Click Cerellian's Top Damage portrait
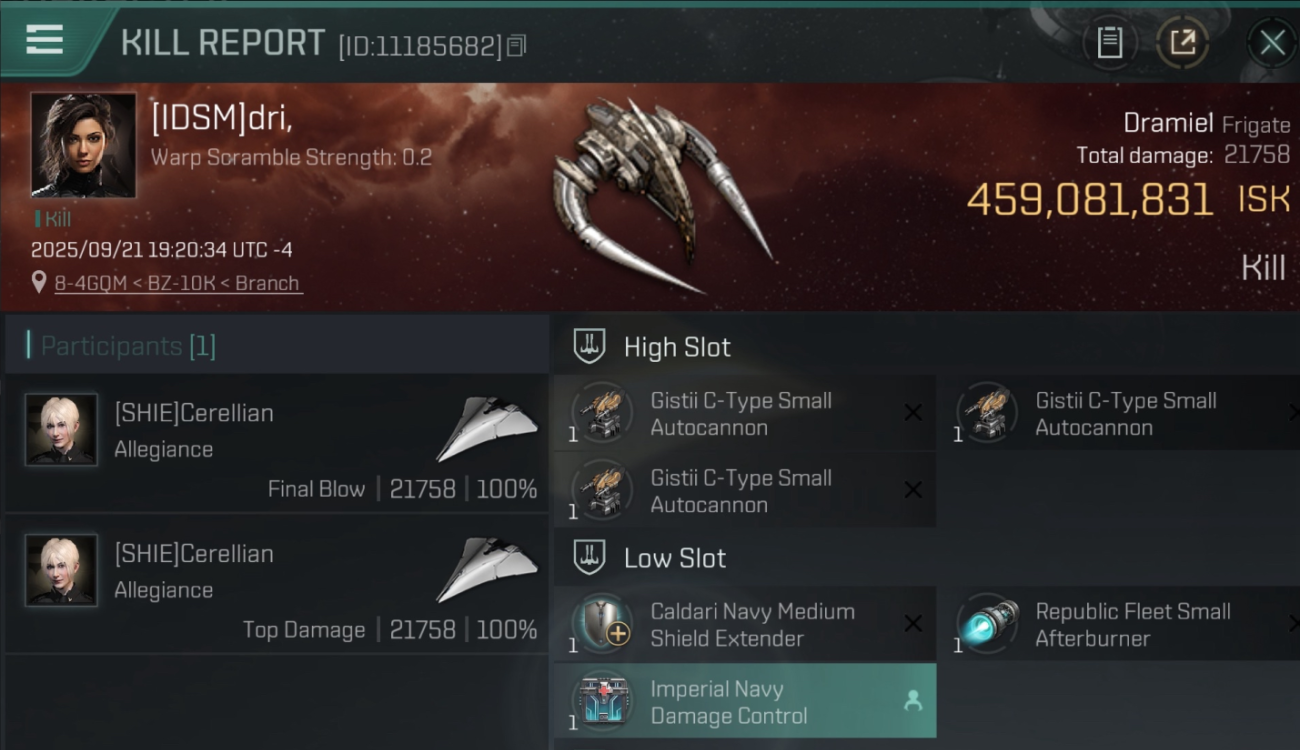The image size is (1300, 750). coord(61,570)
